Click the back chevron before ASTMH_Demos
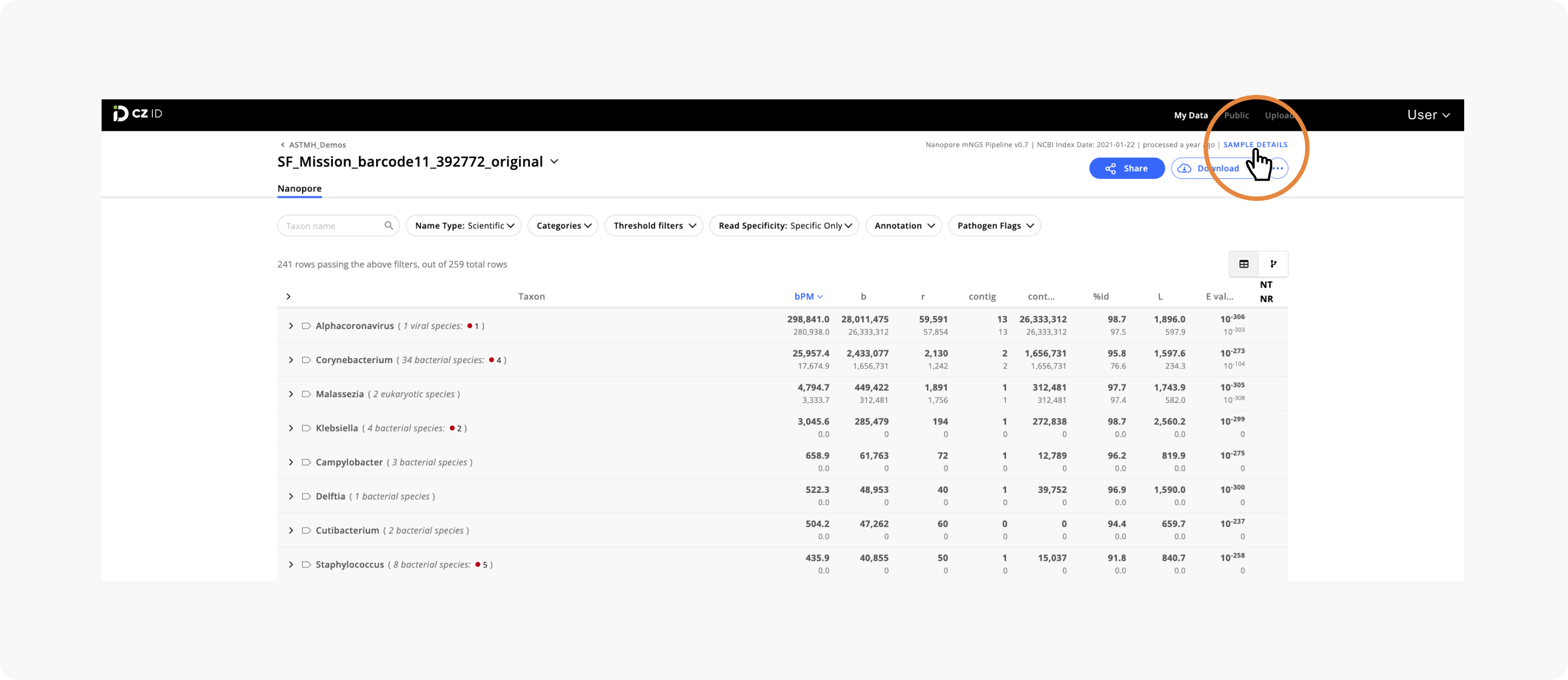Image resolution: width=1568 pixels, height=680 pixels. tap(283, 145)
